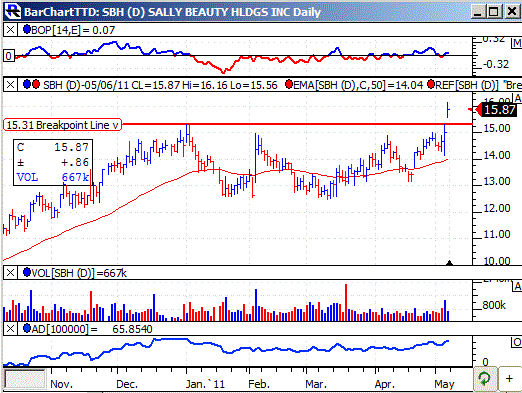Screen dimensions: 522x393
Task: Close the SBH price panel with X
Action: click(x=10, y=85)
